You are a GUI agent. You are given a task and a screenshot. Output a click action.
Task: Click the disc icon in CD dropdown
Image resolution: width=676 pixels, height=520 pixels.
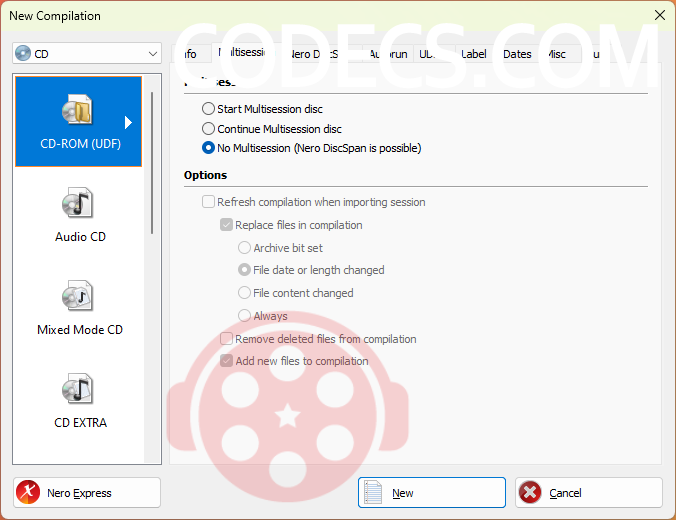23,53
